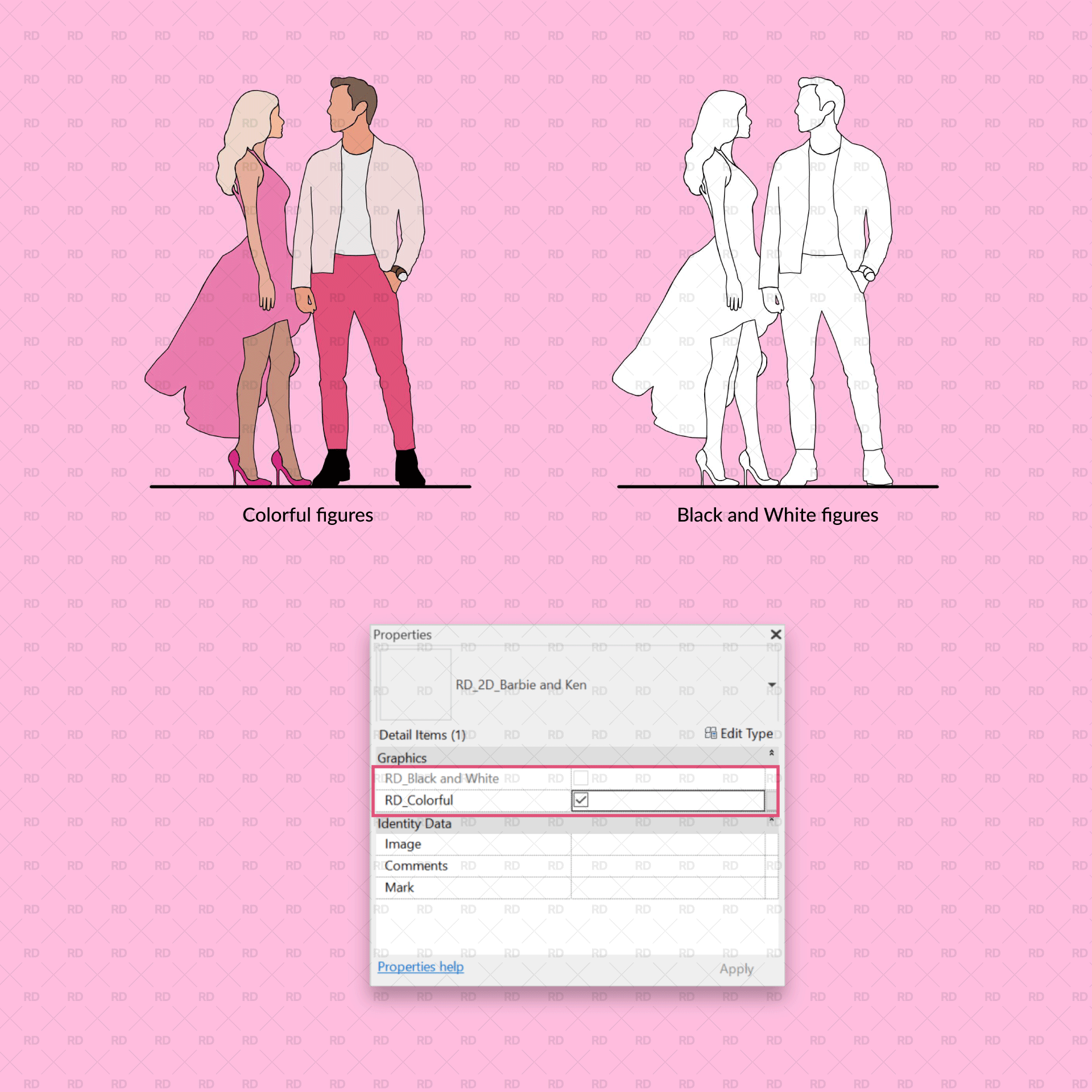The height and width of the screenshot is (1092, 1092).
Task: Collapse the Identity Data section
Action: [x=771, y=820]
